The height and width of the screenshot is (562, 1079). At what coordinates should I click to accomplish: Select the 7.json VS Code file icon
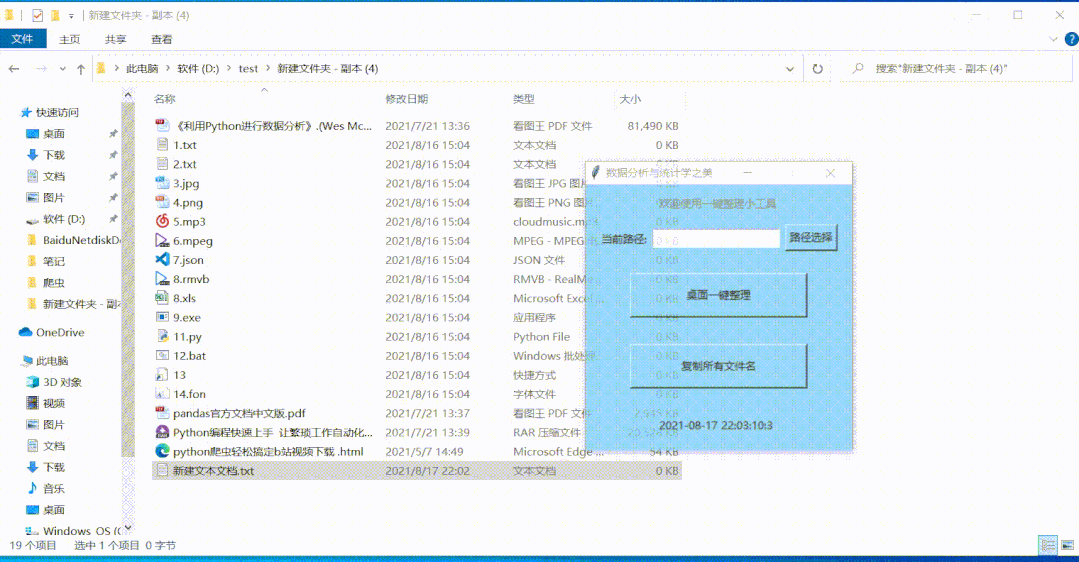(162, 260)
